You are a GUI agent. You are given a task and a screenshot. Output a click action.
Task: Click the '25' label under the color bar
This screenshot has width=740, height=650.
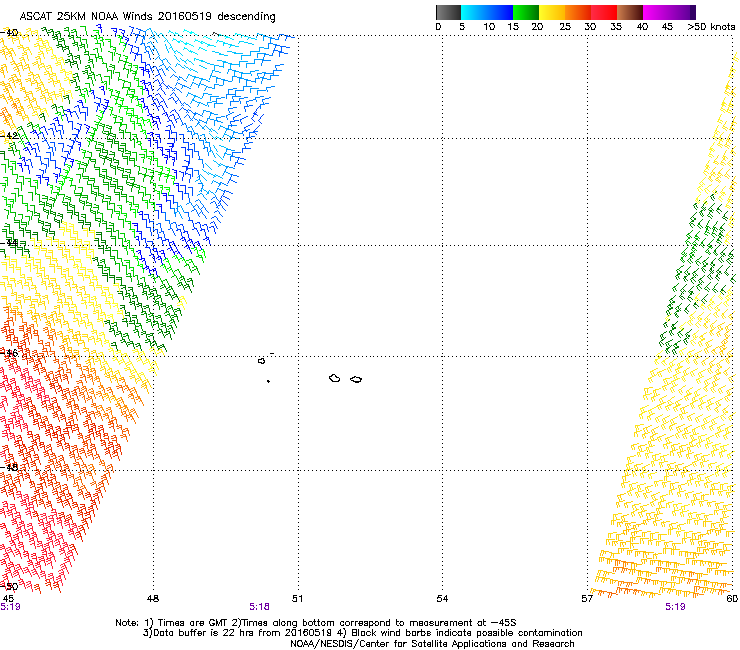point(565,27)
